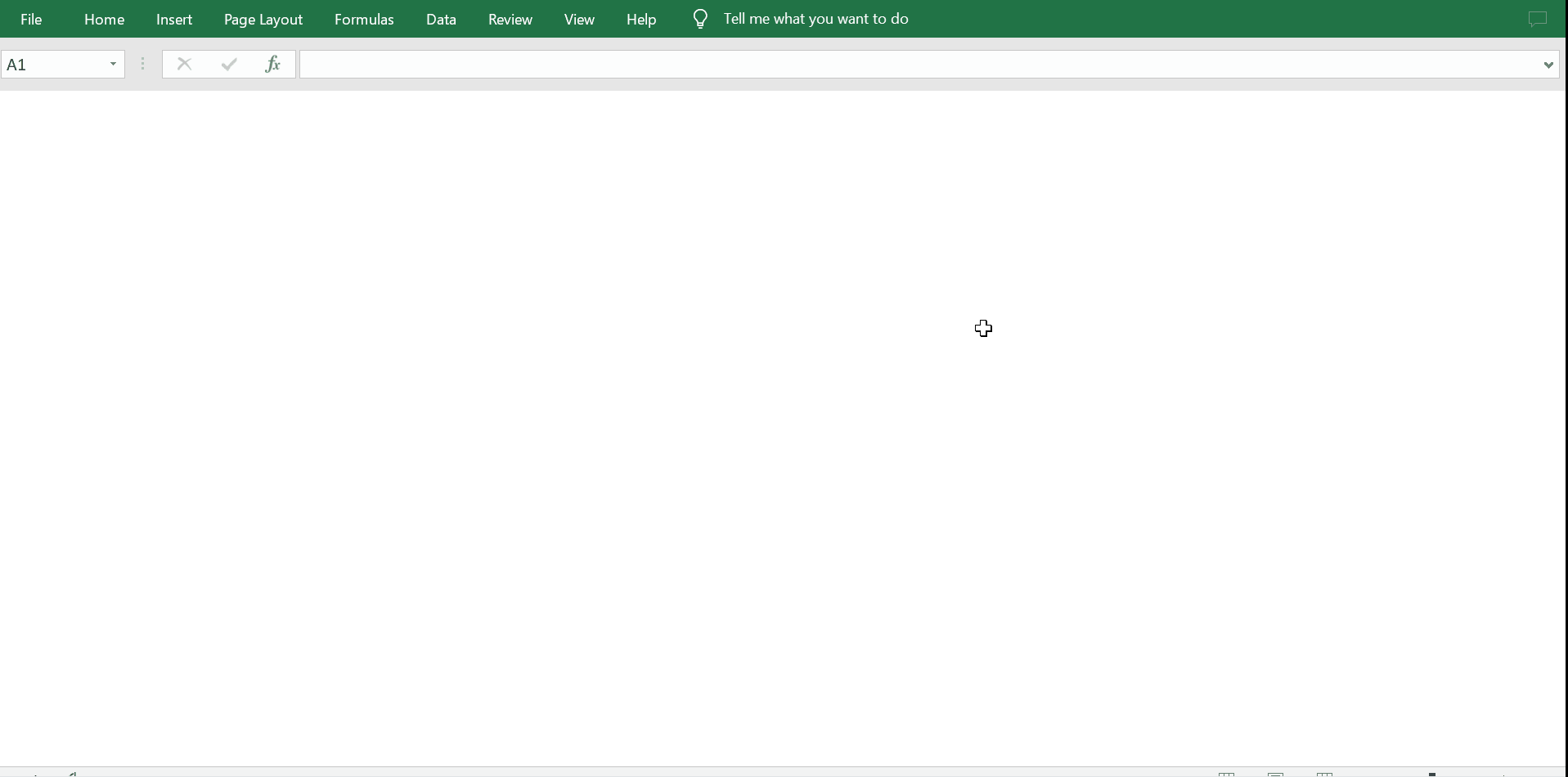Open the Comments pane speech bubble icon

click(x=1538, y=19)
